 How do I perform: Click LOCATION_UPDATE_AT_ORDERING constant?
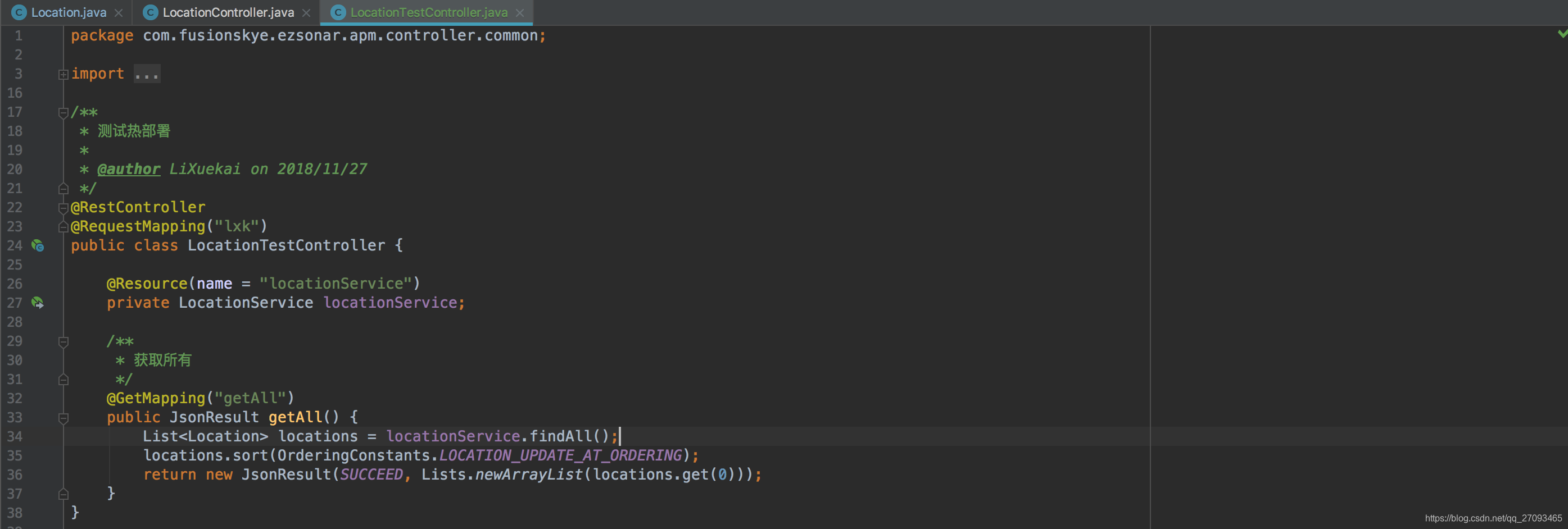pos(561,455)
